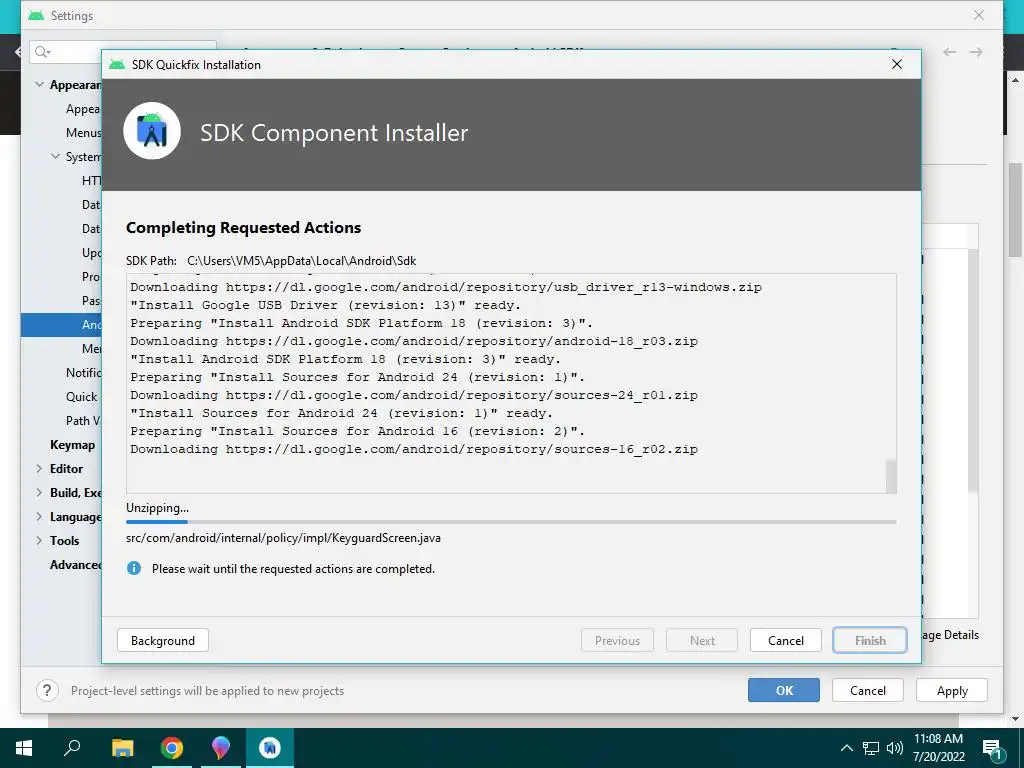Show hidden system tray icons
The height and width of the screenshot is (768, 1024).
(x=846, y=748)
